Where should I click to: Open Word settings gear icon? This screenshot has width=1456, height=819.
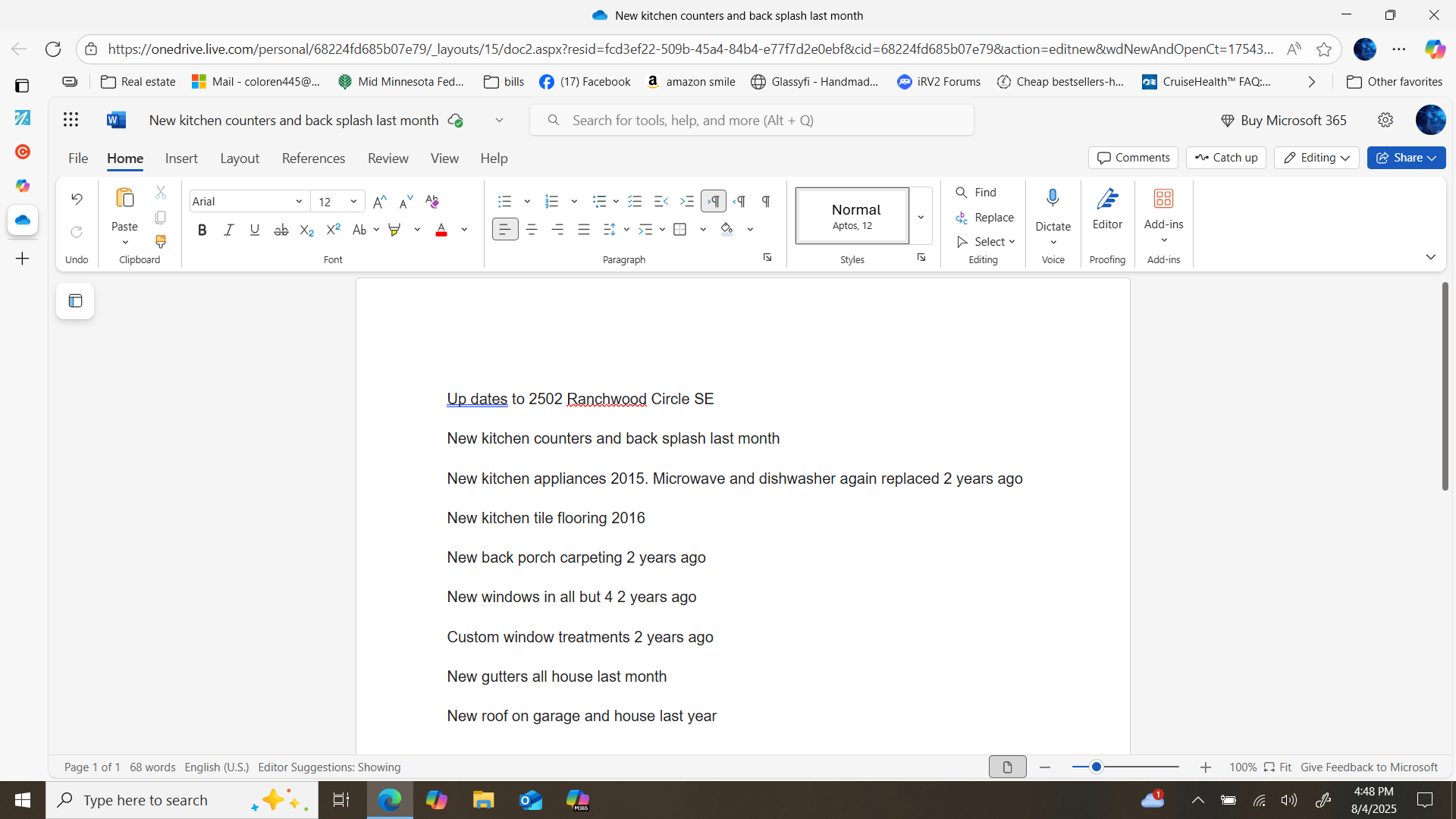(x=1385, y=120)
